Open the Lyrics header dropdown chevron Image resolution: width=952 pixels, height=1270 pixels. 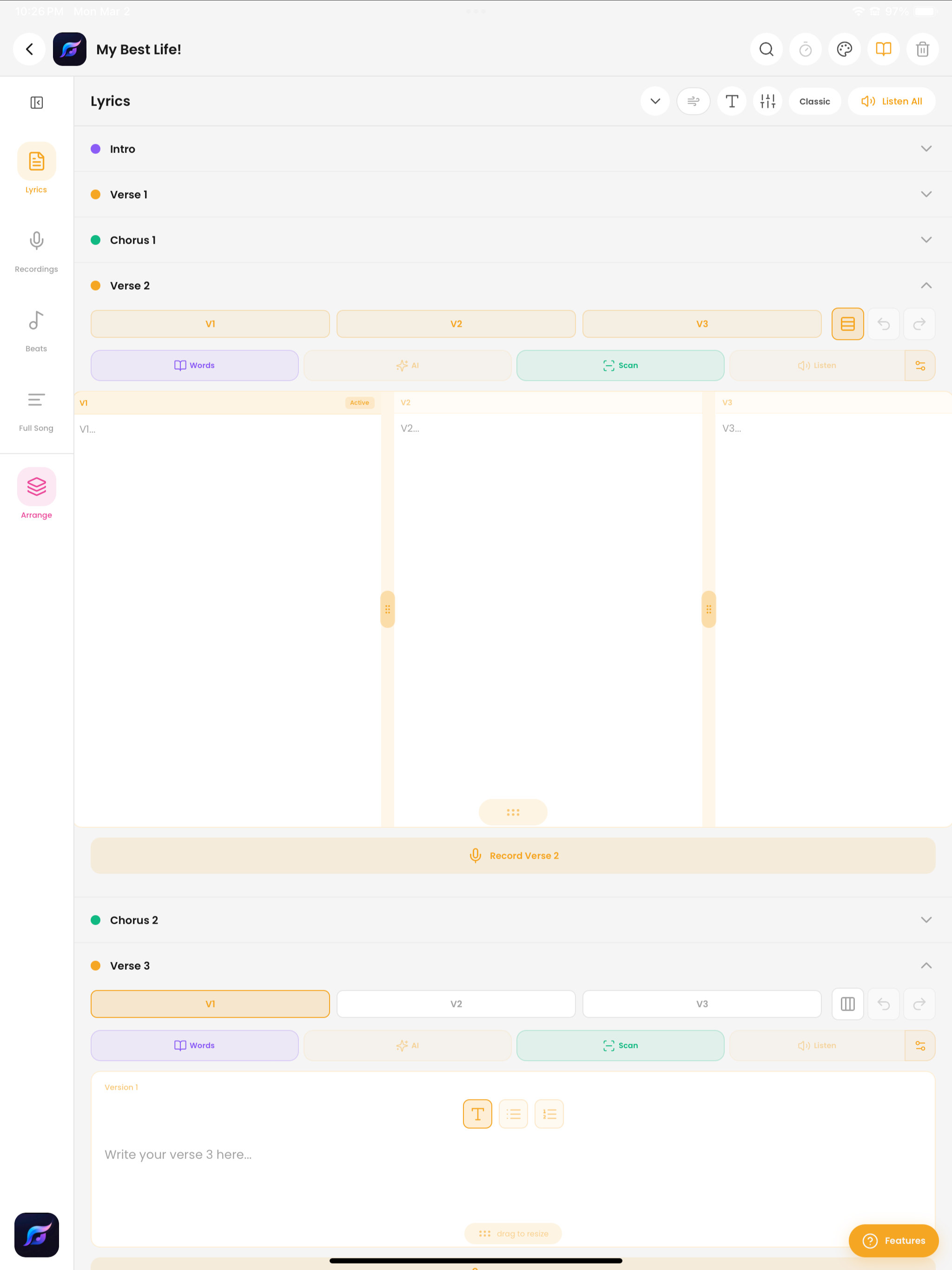[x=654, y=101]
